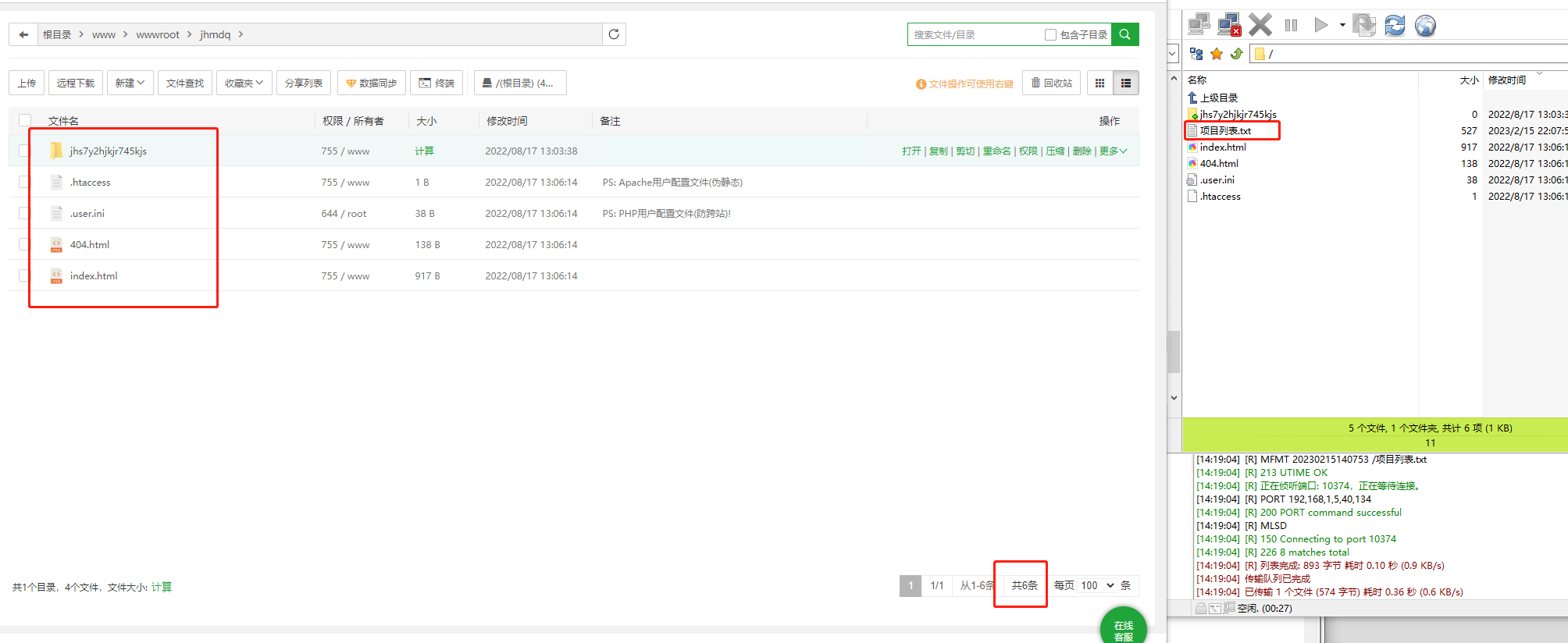Click wwwroot in the breadcrumb path
The image size is (1568, 643).
[158, 34]
